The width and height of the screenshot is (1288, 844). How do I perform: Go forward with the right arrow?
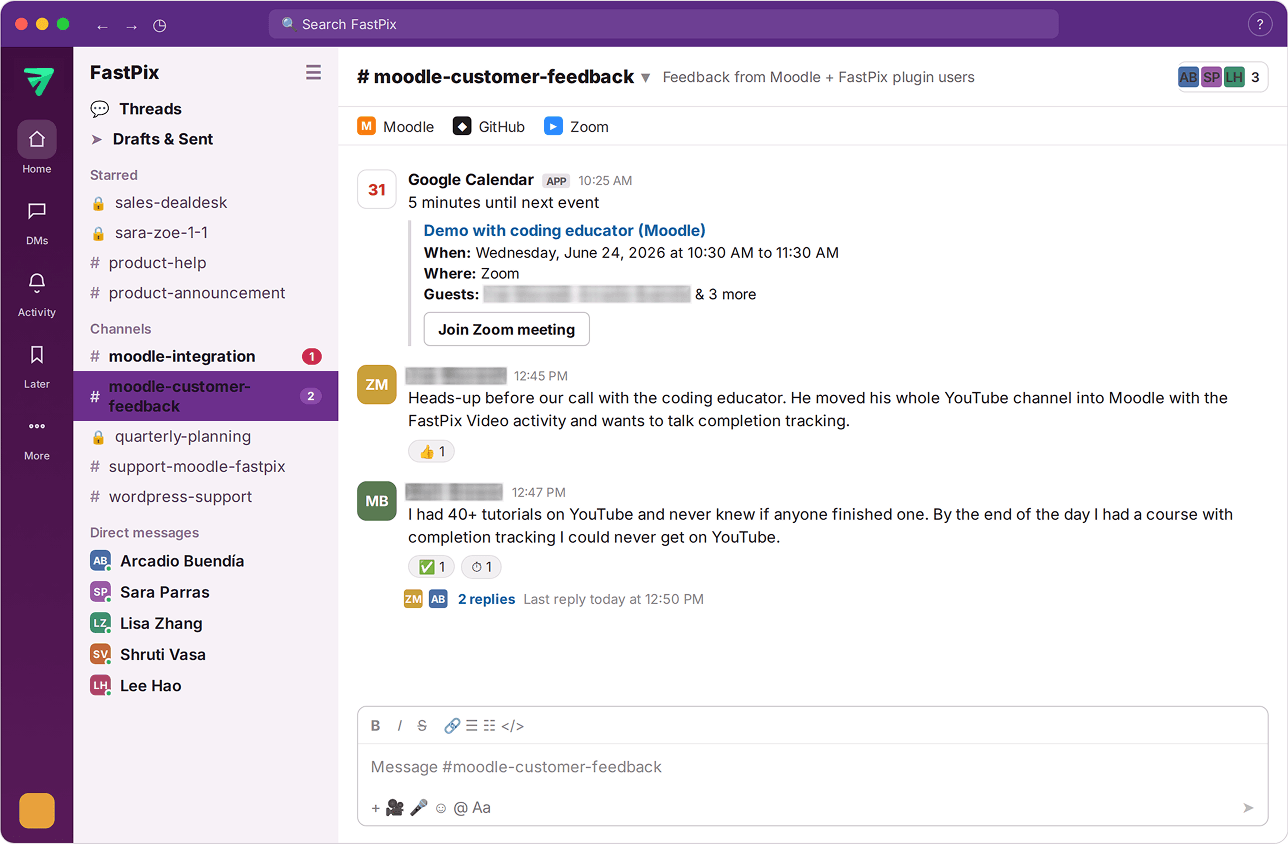click(131, 25)
